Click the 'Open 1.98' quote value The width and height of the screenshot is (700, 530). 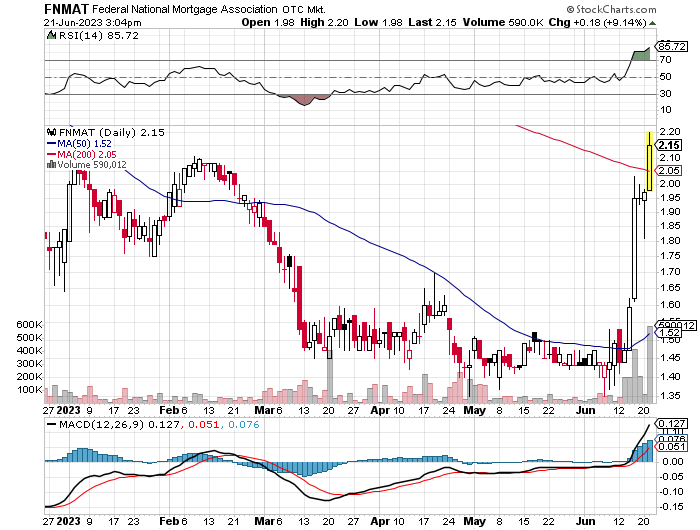pos(268,23)
